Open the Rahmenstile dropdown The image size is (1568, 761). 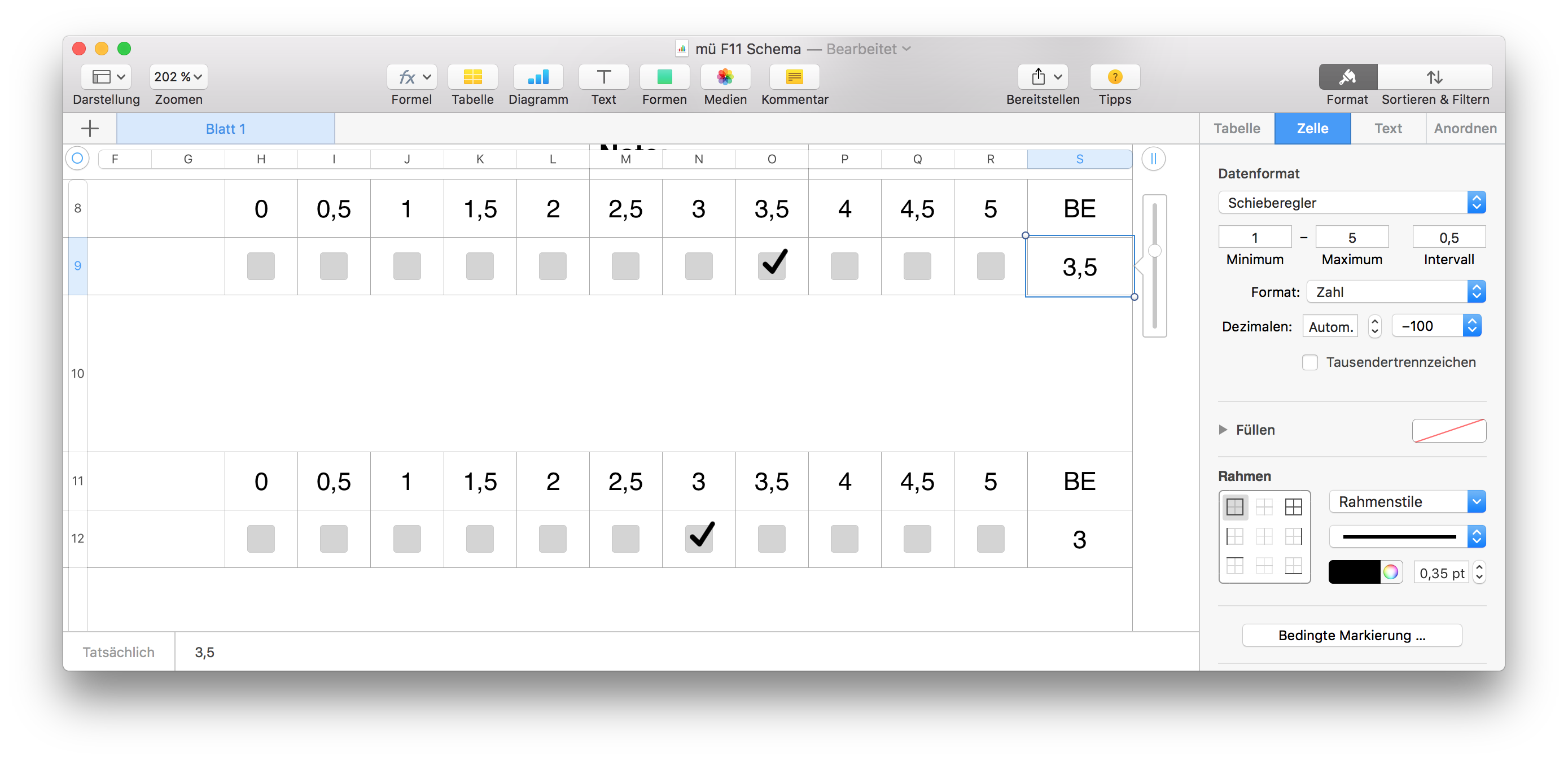[x=1407, y=502]
